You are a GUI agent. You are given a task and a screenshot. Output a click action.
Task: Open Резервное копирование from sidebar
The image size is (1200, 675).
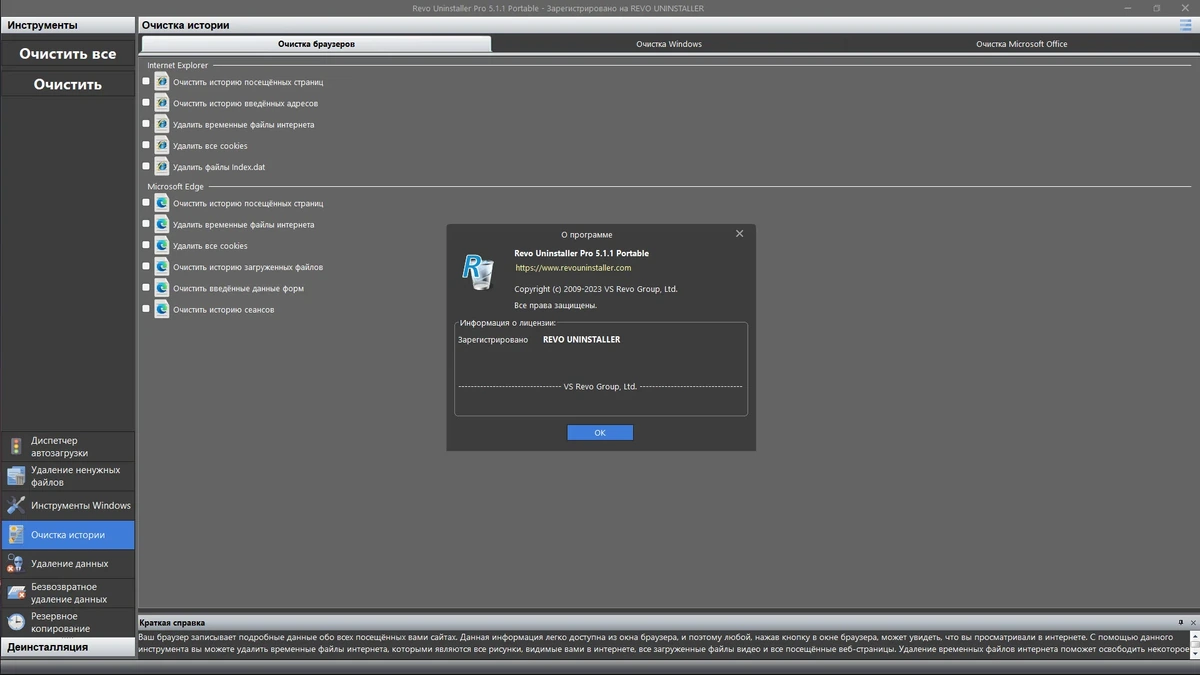[x=68, y=622]
